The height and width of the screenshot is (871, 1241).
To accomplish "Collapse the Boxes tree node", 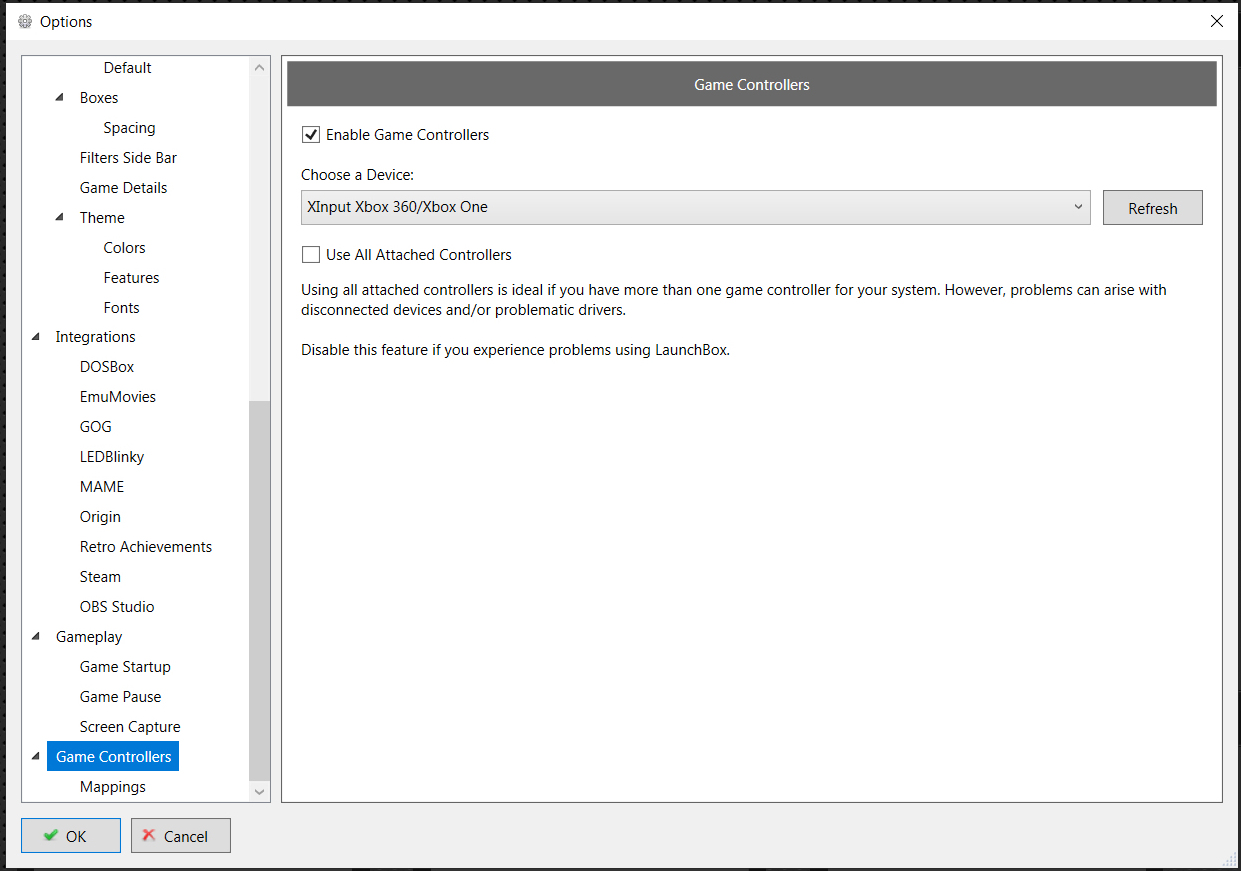I will [x=61, y=98].
